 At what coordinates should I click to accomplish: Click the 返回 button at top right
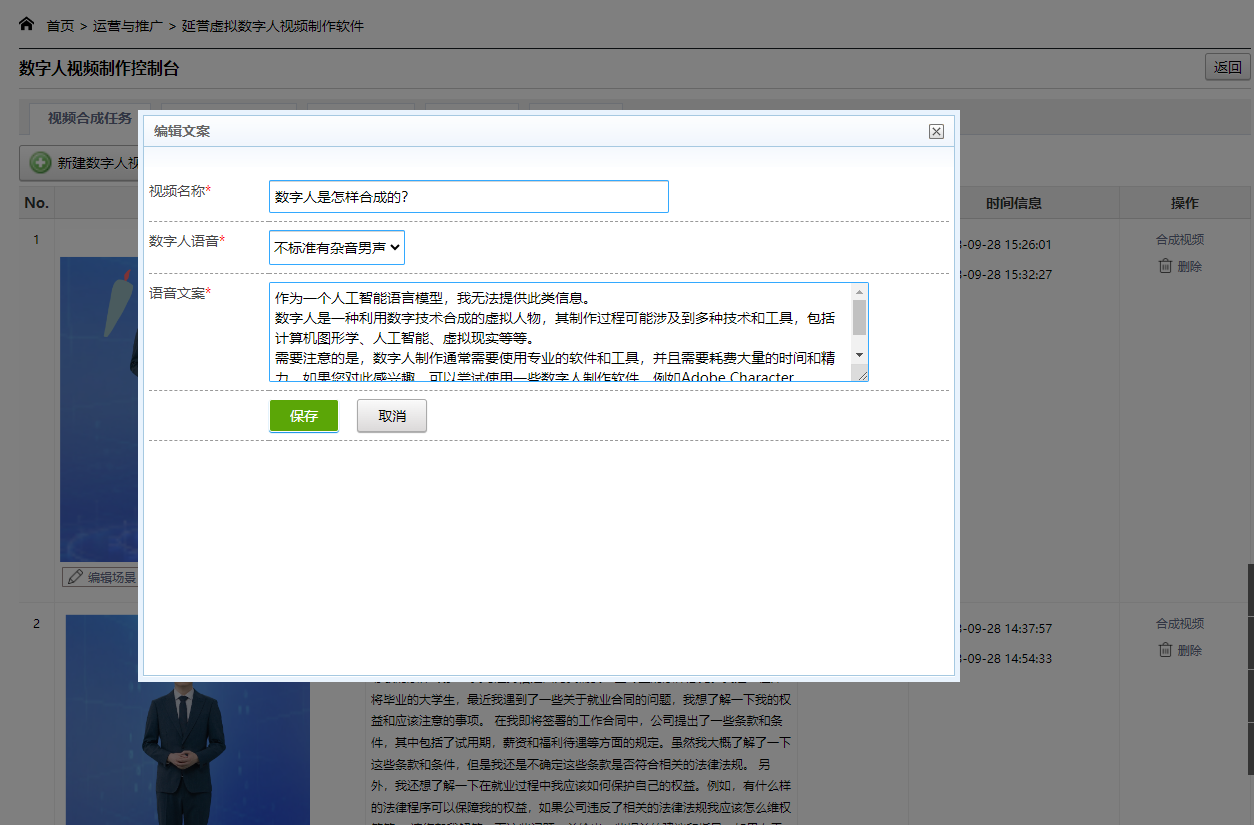tap(1227, 67)
